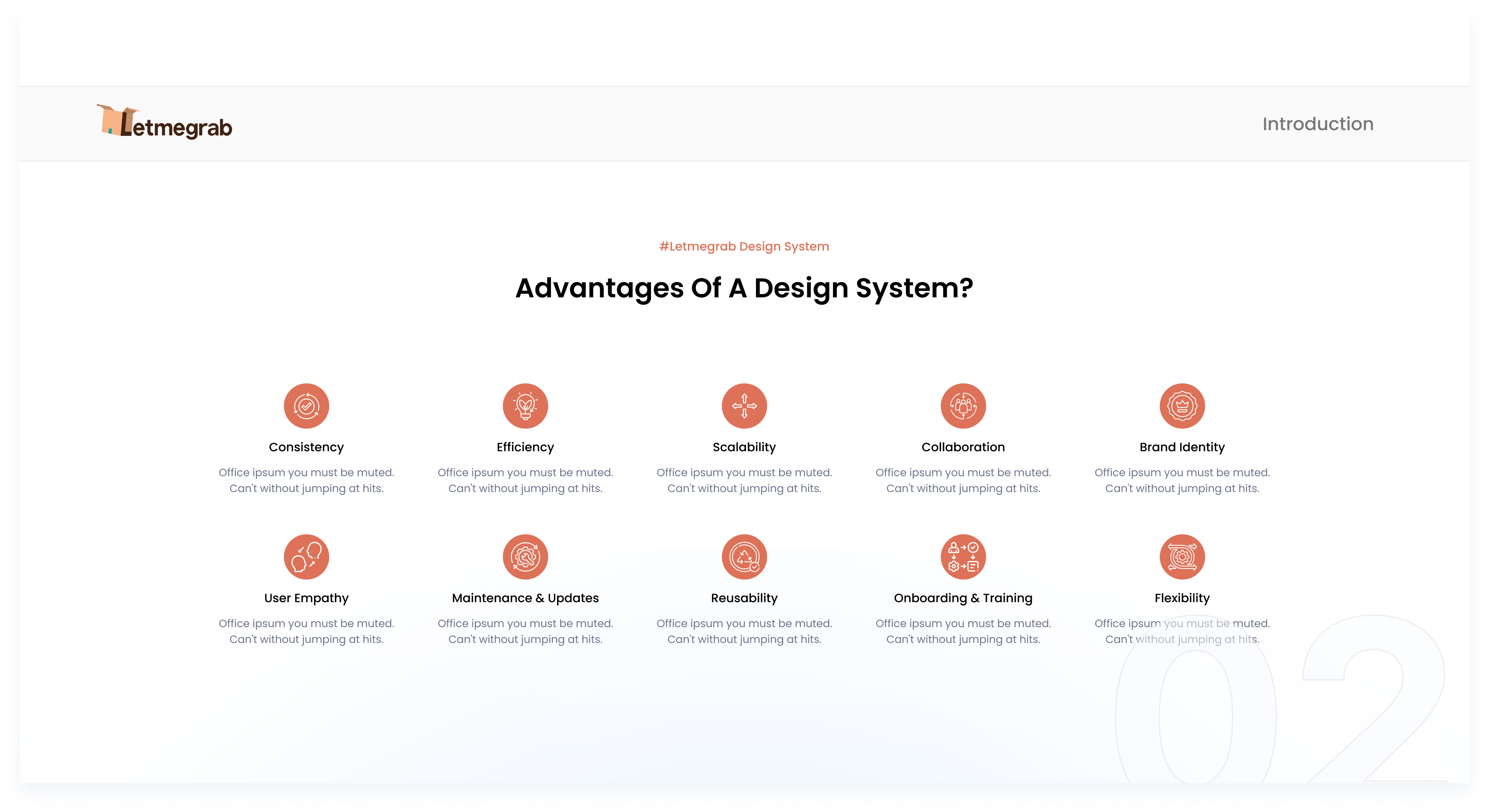Select the Consistency title
1489x812 pixels.
(x=306, y=447)
